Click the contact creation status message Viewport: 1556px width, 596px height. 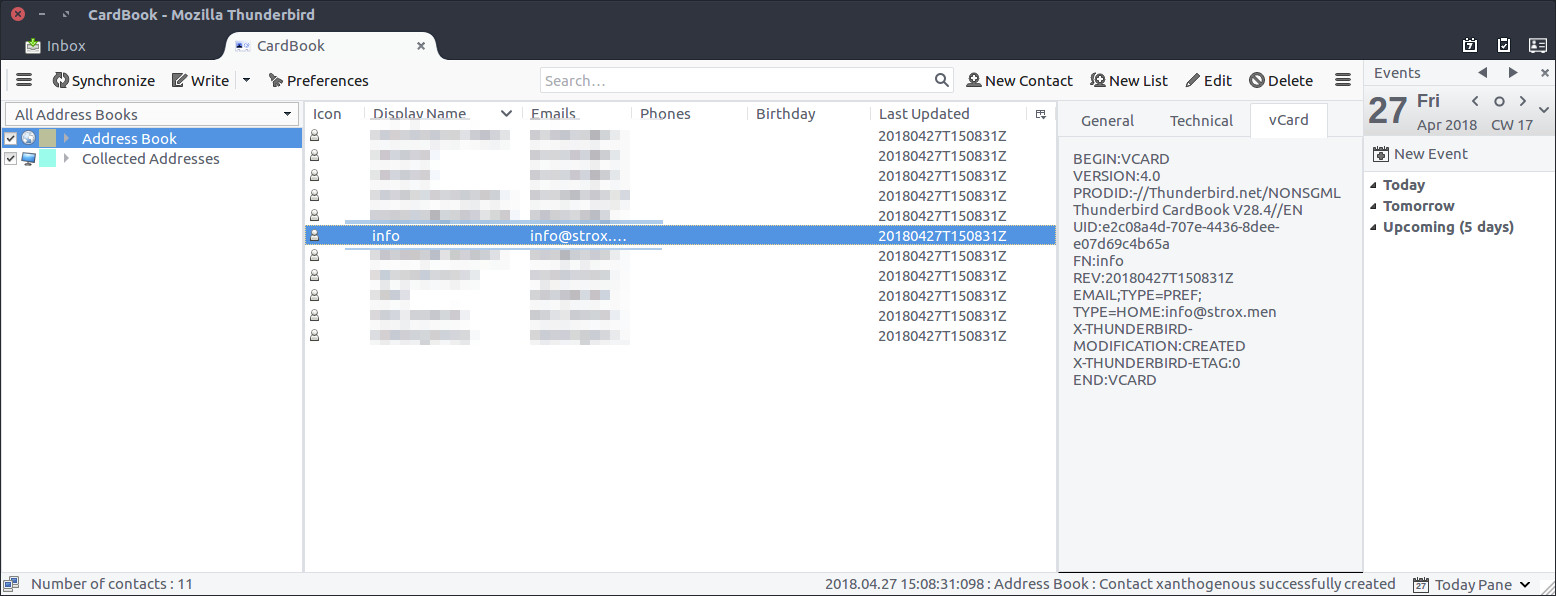1110,584
